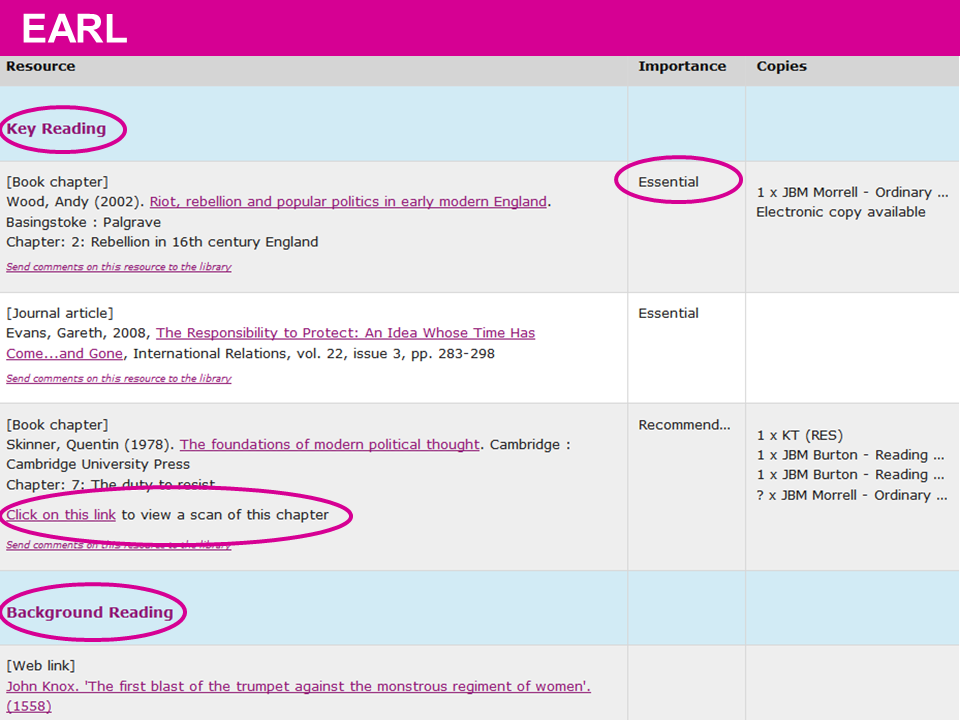Screen dimensions: 960x720
Task: Send comments on the Evans journal article
Action: [x=118, y=379]
